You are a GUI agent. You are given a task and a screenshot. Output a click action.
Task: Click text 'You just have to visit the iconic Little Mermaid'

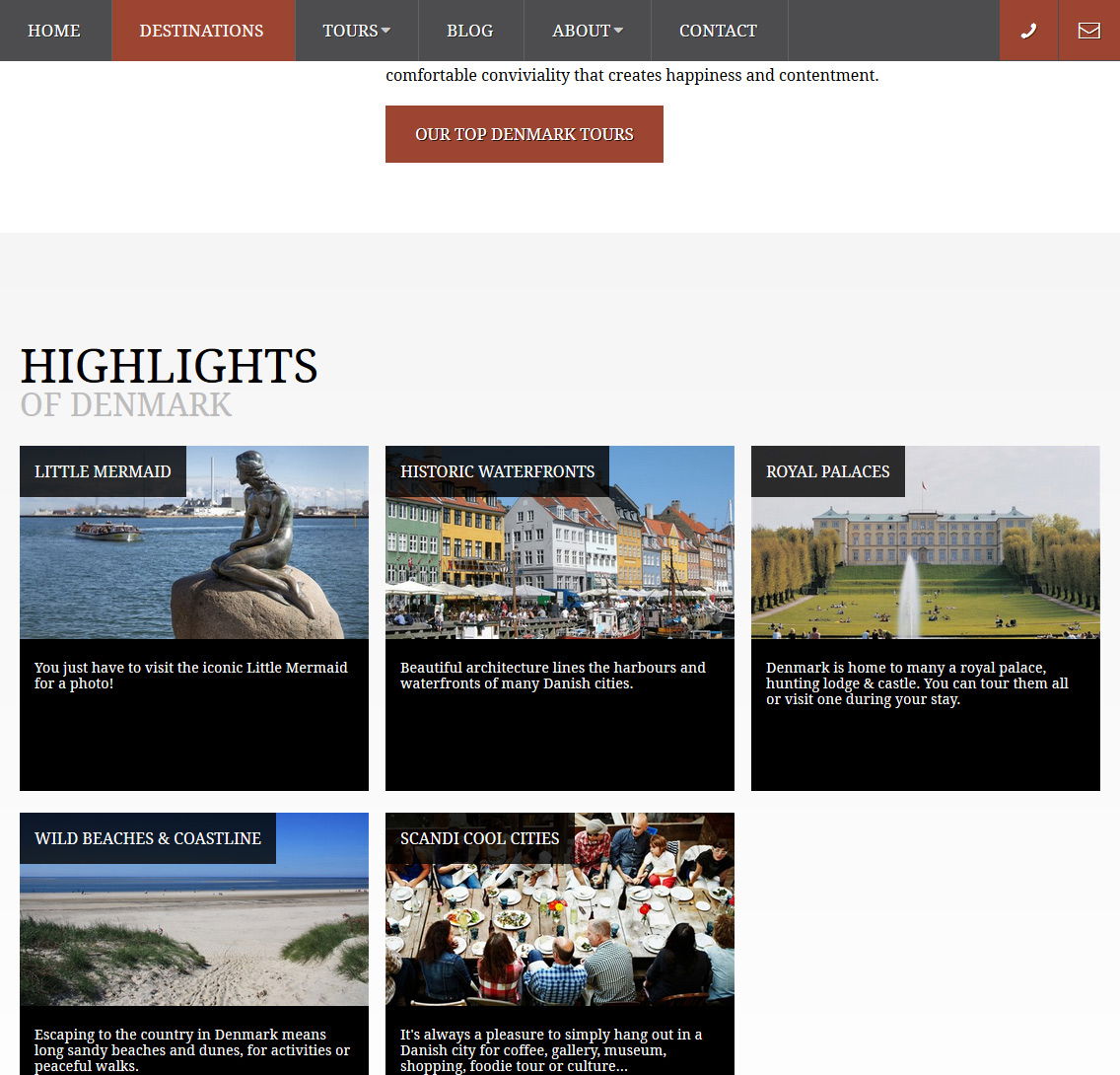coord(190,667)
